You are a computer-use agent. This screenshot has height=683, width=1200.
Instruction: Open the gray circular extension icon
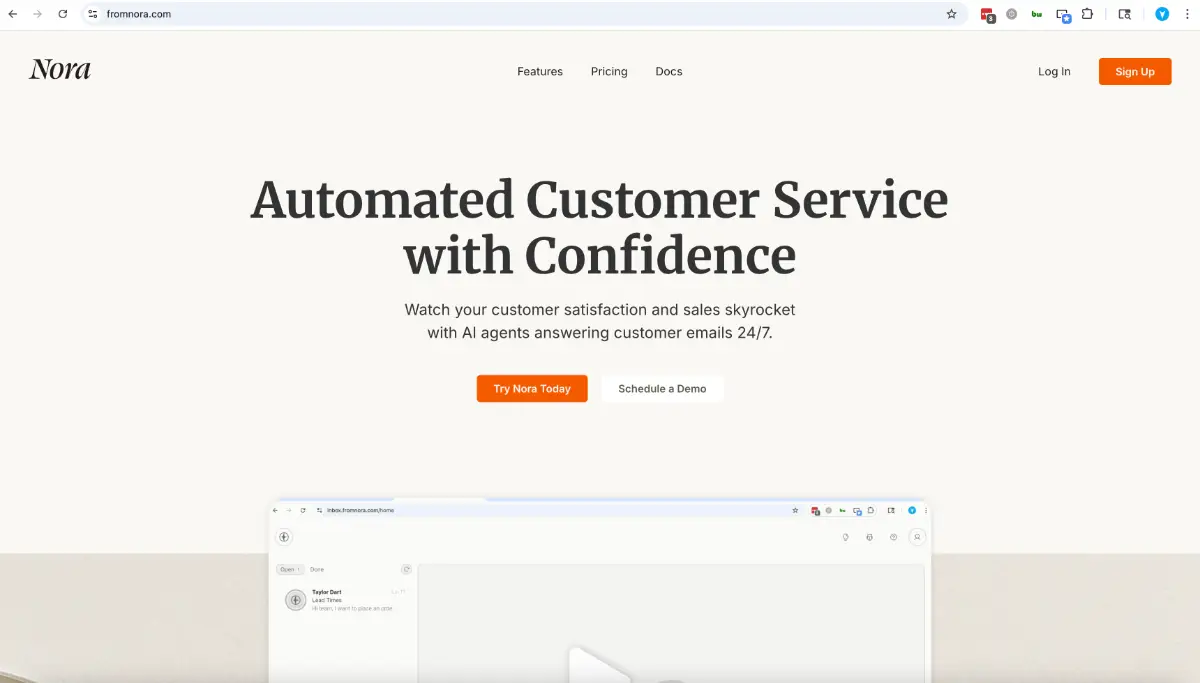pyautogui.click(x=1012, y=14)
